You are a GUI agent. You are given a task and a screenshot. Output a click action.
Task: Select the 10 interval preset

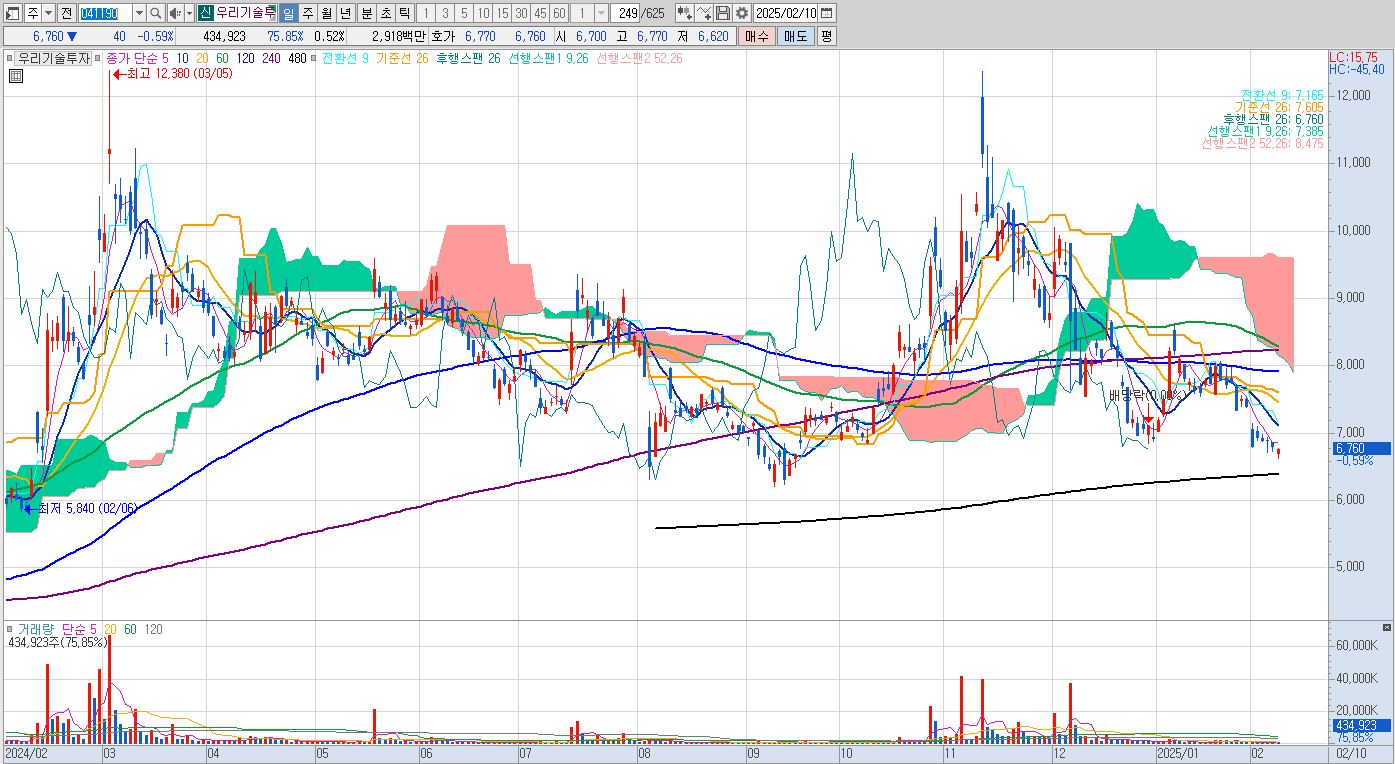coord(483,13)
